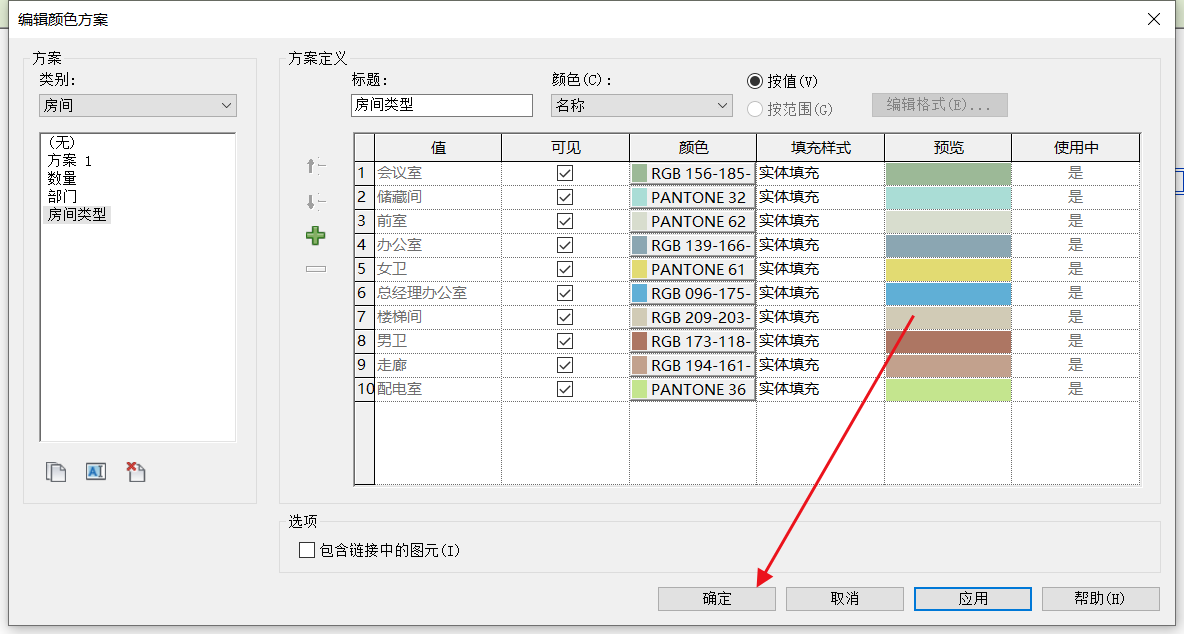Click the 确定 button

pyautogui.click(x=717, y=598)
